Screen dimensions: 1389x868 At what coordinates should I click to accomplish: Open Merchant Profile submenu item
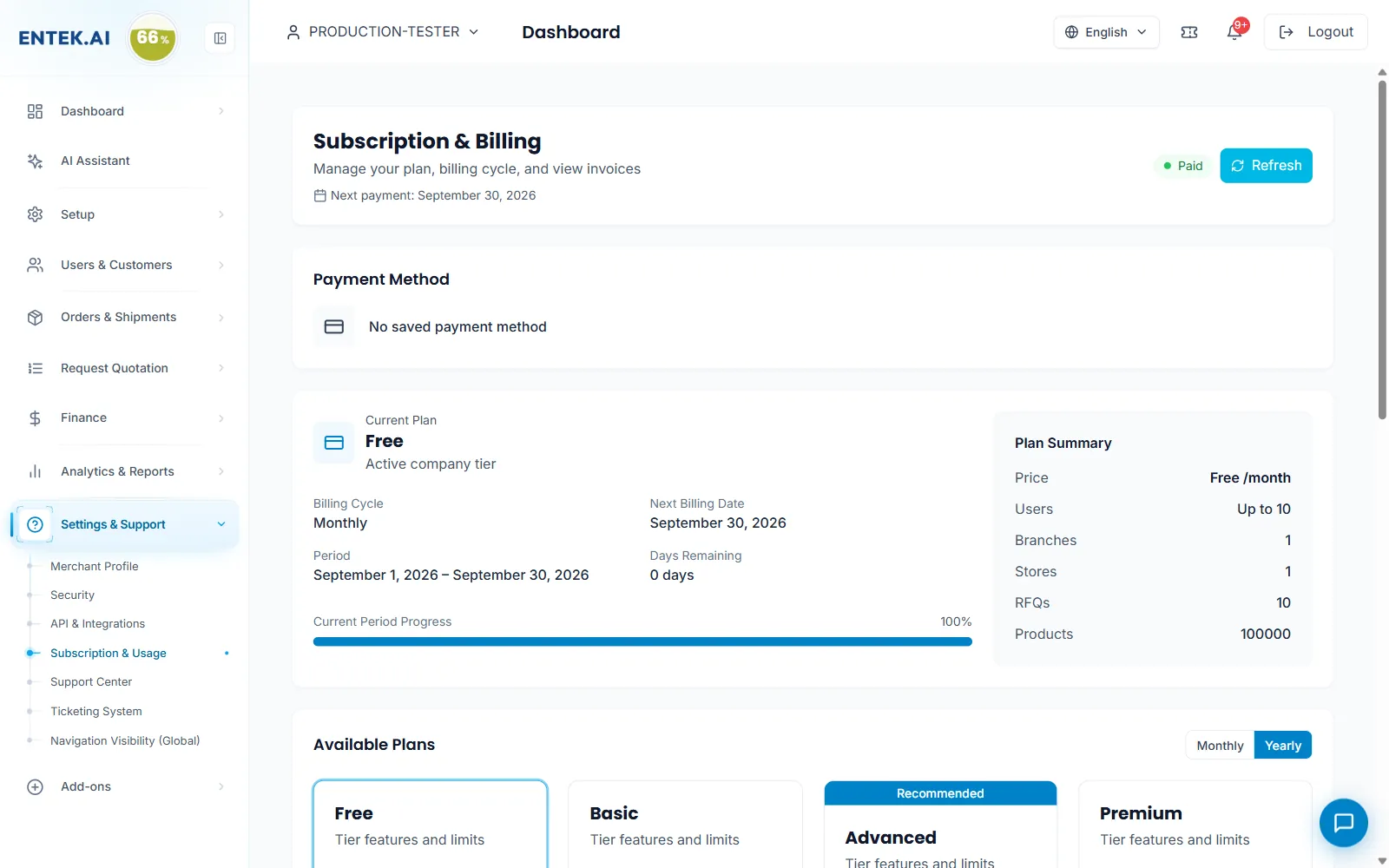pyautogui.click(x=95, y=566)
